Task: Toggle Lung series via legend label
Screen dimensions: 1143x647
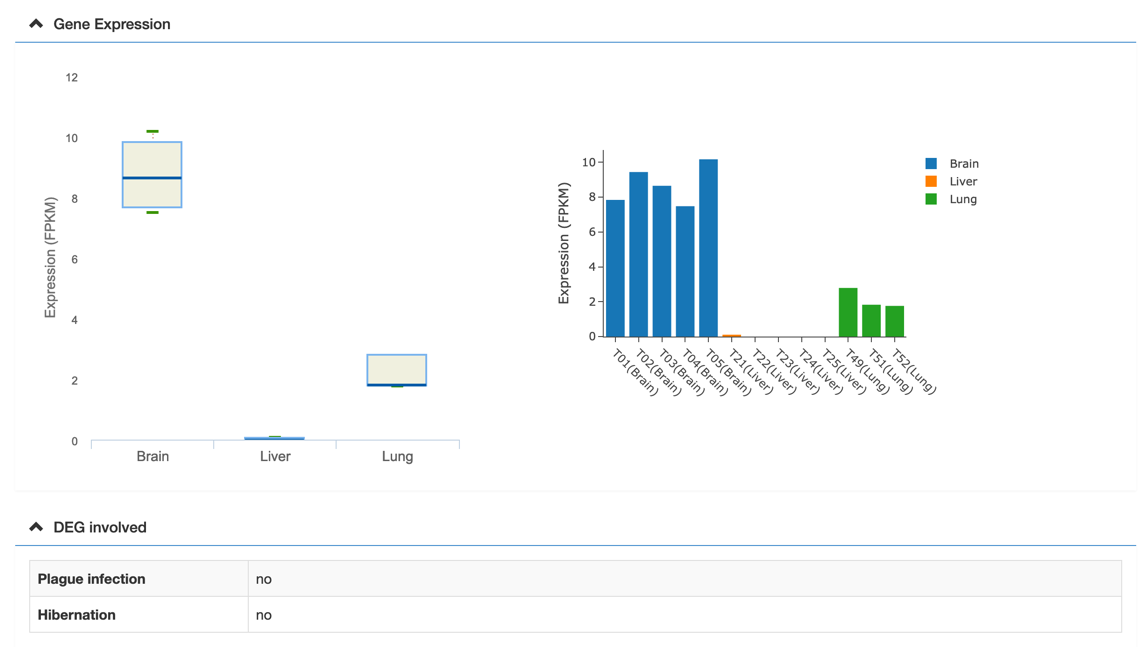Action: point(963,199)
